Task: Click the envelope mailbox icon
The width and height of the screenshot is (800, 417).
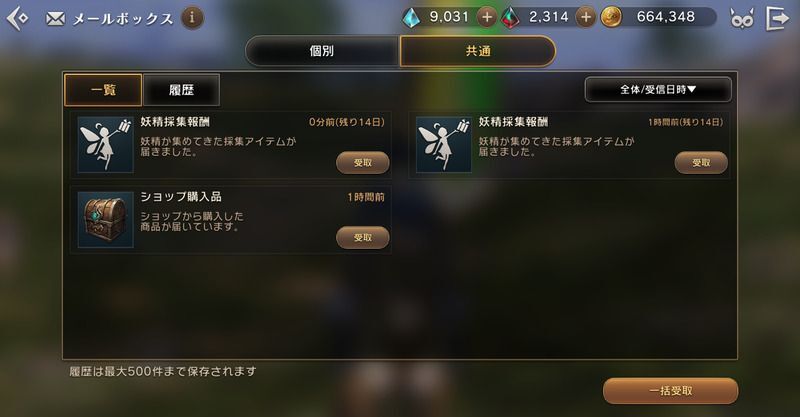Action: 55,19
